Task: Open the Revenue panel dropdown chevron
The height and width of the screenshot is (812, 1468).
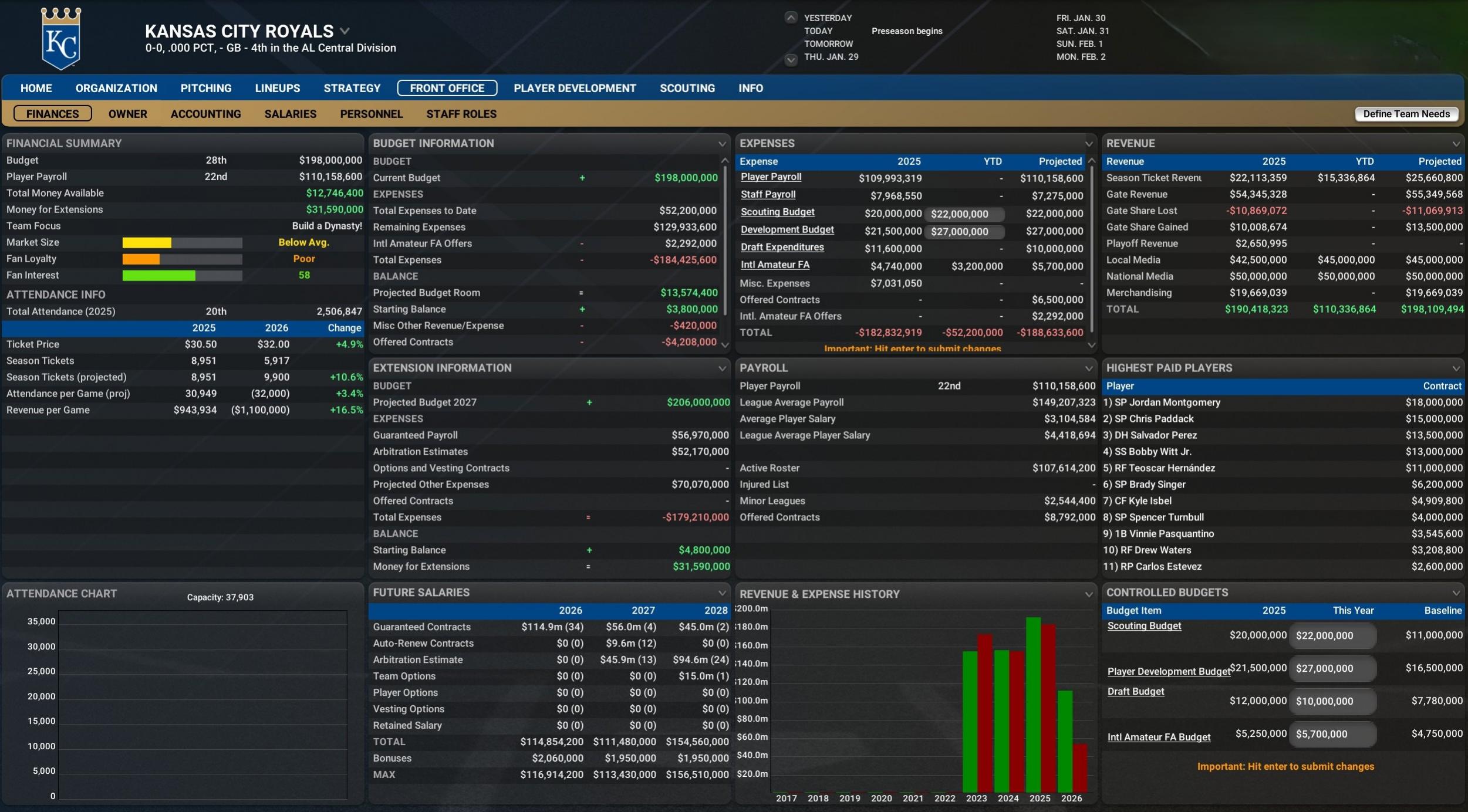Action: (x=1456, y=144)
